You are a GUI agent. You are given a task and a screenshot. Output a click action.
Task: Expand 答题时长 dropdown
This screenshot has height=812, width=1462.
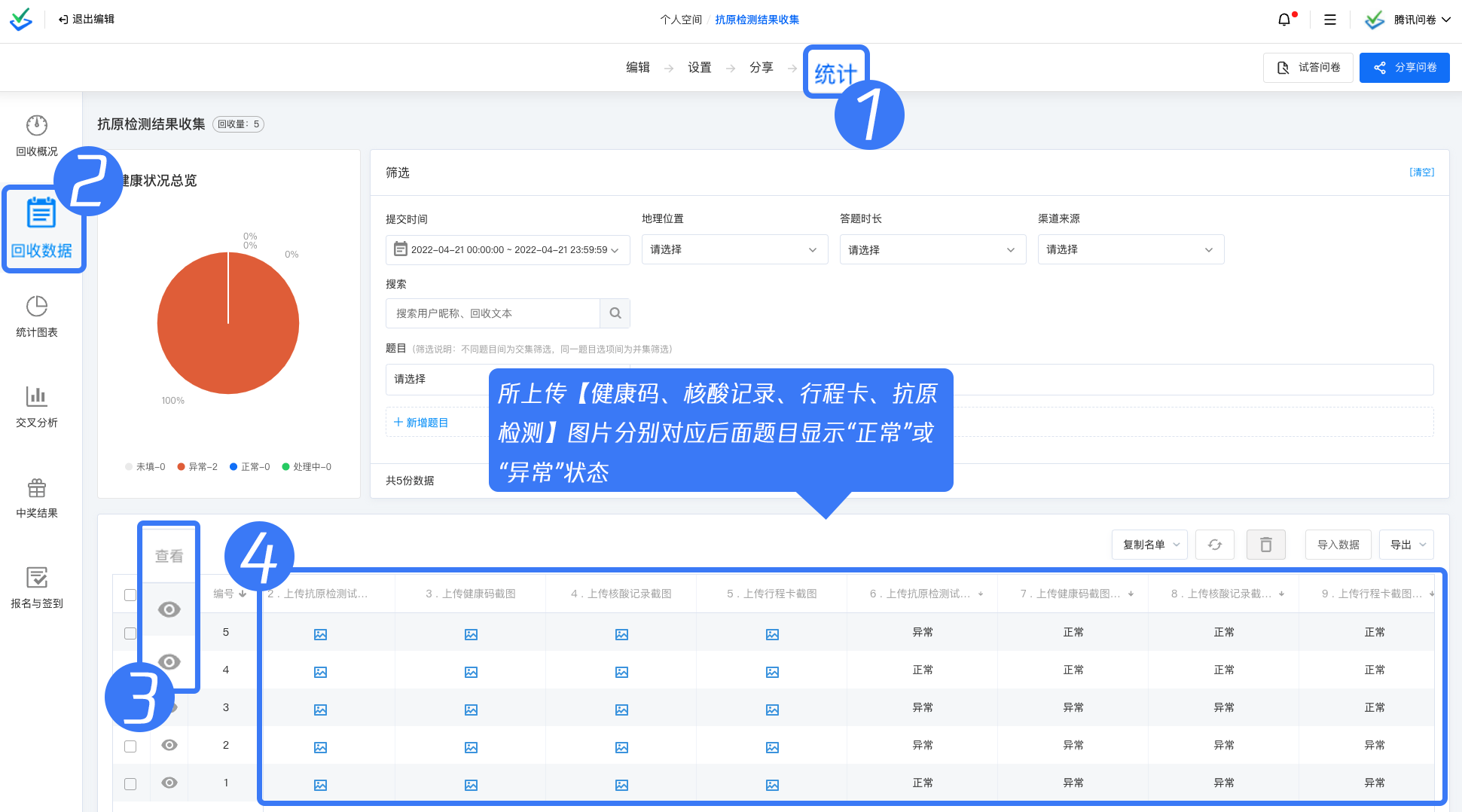coord(932,249)
